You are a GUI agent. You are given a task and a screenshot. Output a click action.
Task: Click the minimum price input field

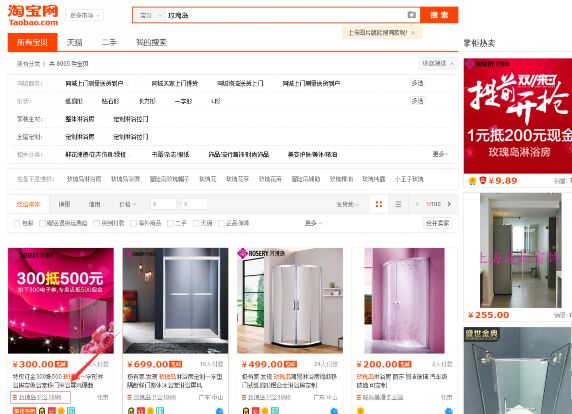[163, 204]
